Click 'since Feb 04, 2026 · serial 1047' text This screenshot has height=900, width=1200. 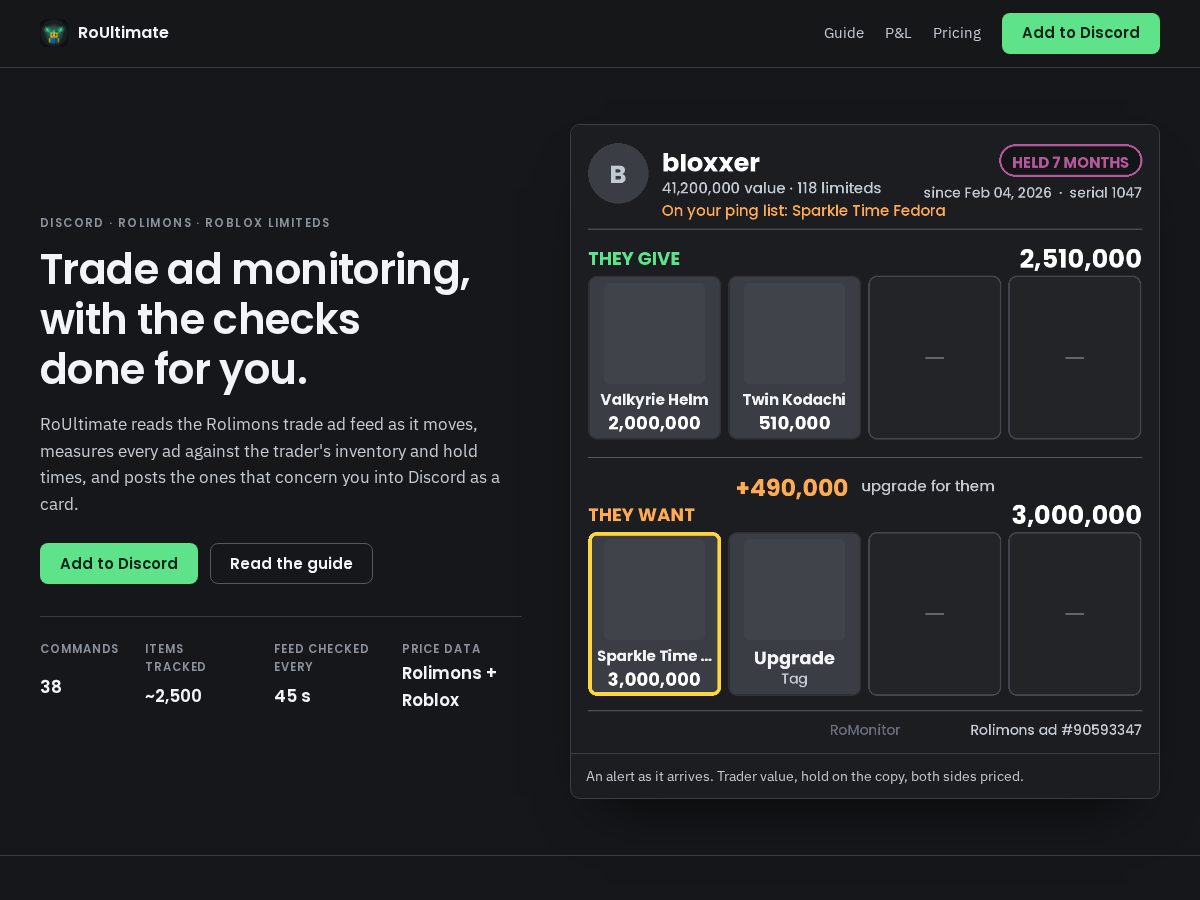[1032, 193]
